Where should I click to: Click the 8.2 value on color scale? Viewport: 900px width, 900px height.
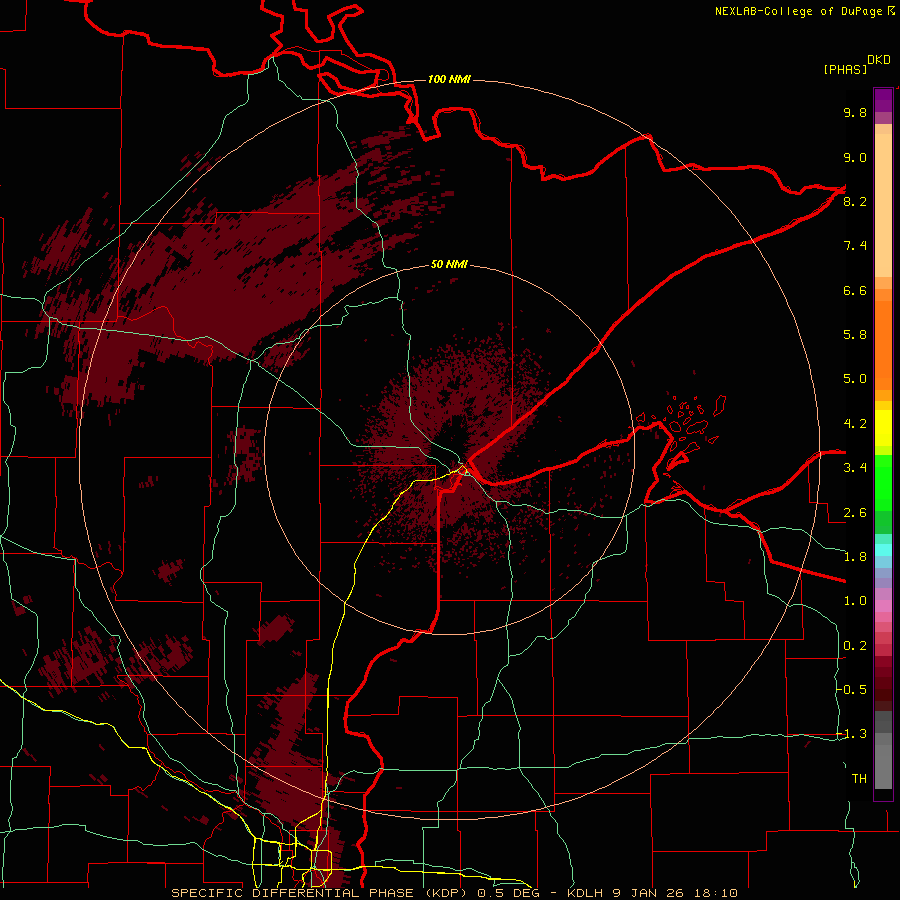click(855, 202)
